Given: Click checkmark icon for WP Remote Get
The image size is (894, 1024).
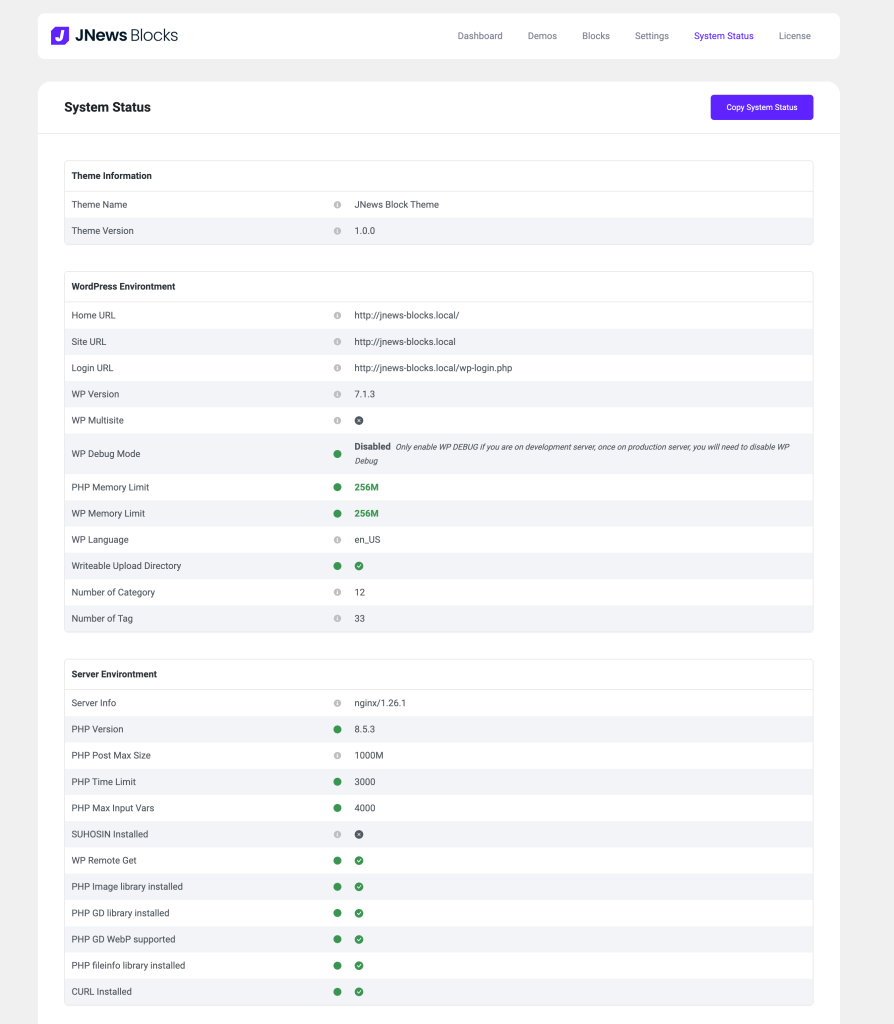Looking at the screenshot, I should point(359,861).
